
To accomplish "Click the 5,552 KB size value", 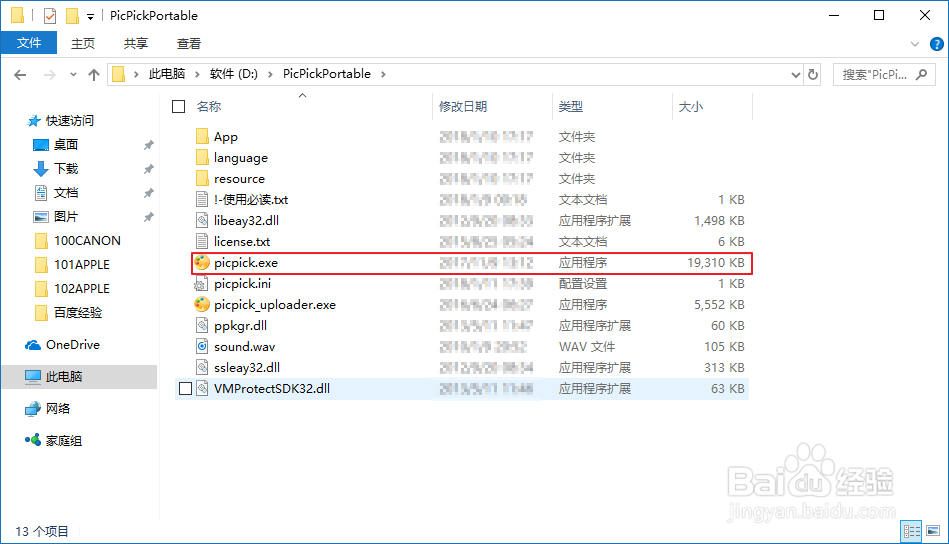I will coord(719,304).
